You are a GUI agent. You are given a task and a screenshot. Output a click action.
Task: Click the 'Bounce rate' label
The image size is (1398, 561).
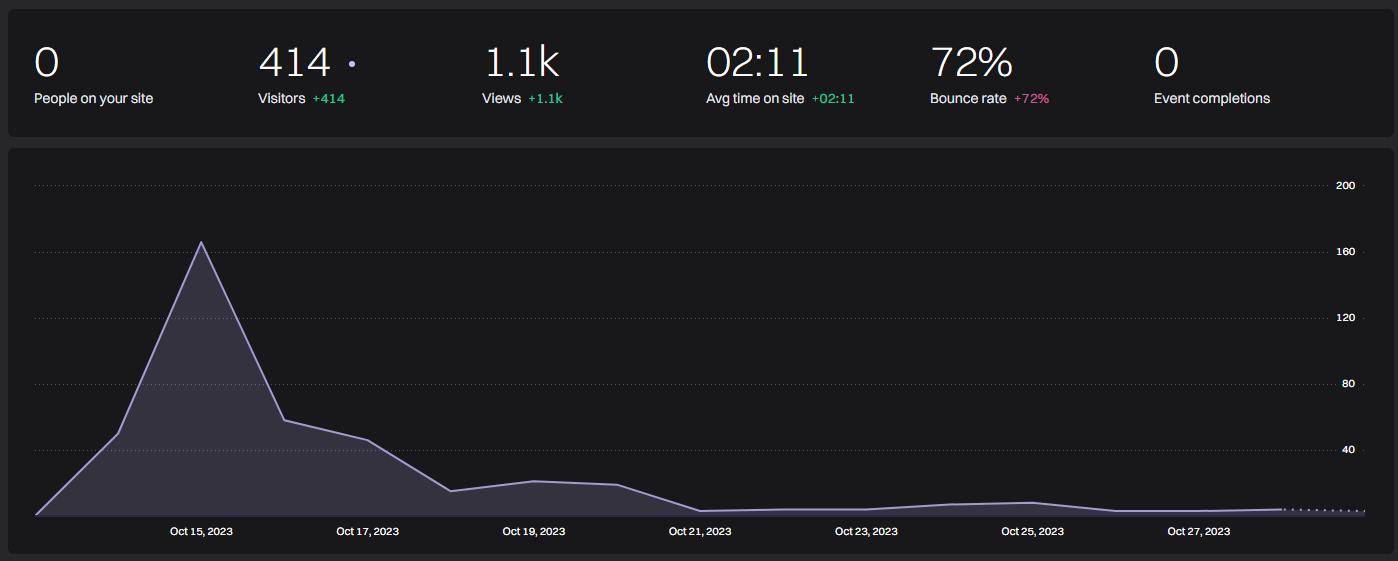(x=968, y=99)
